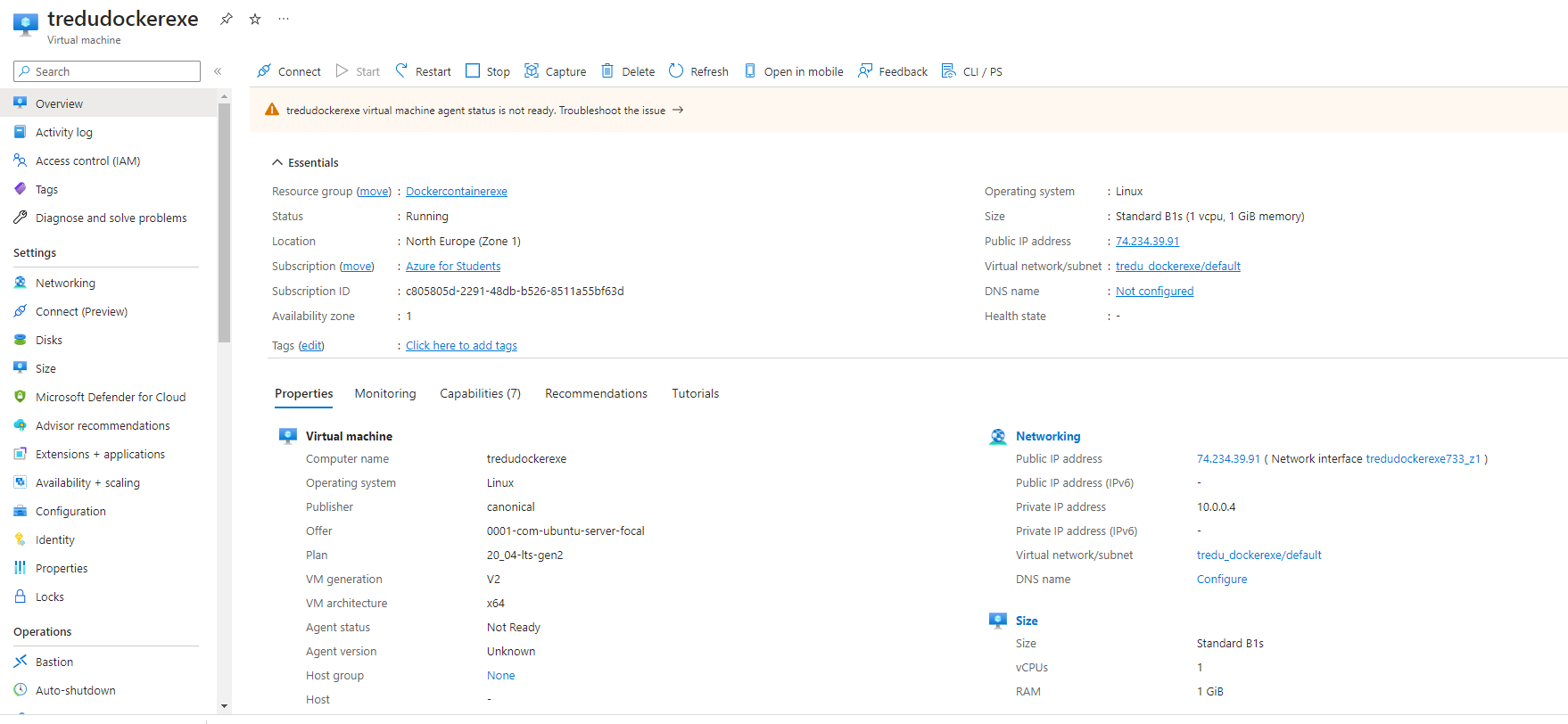Click the edit link next to Tags
Screen dimensions: 1568x724
[x=311, y=346]
